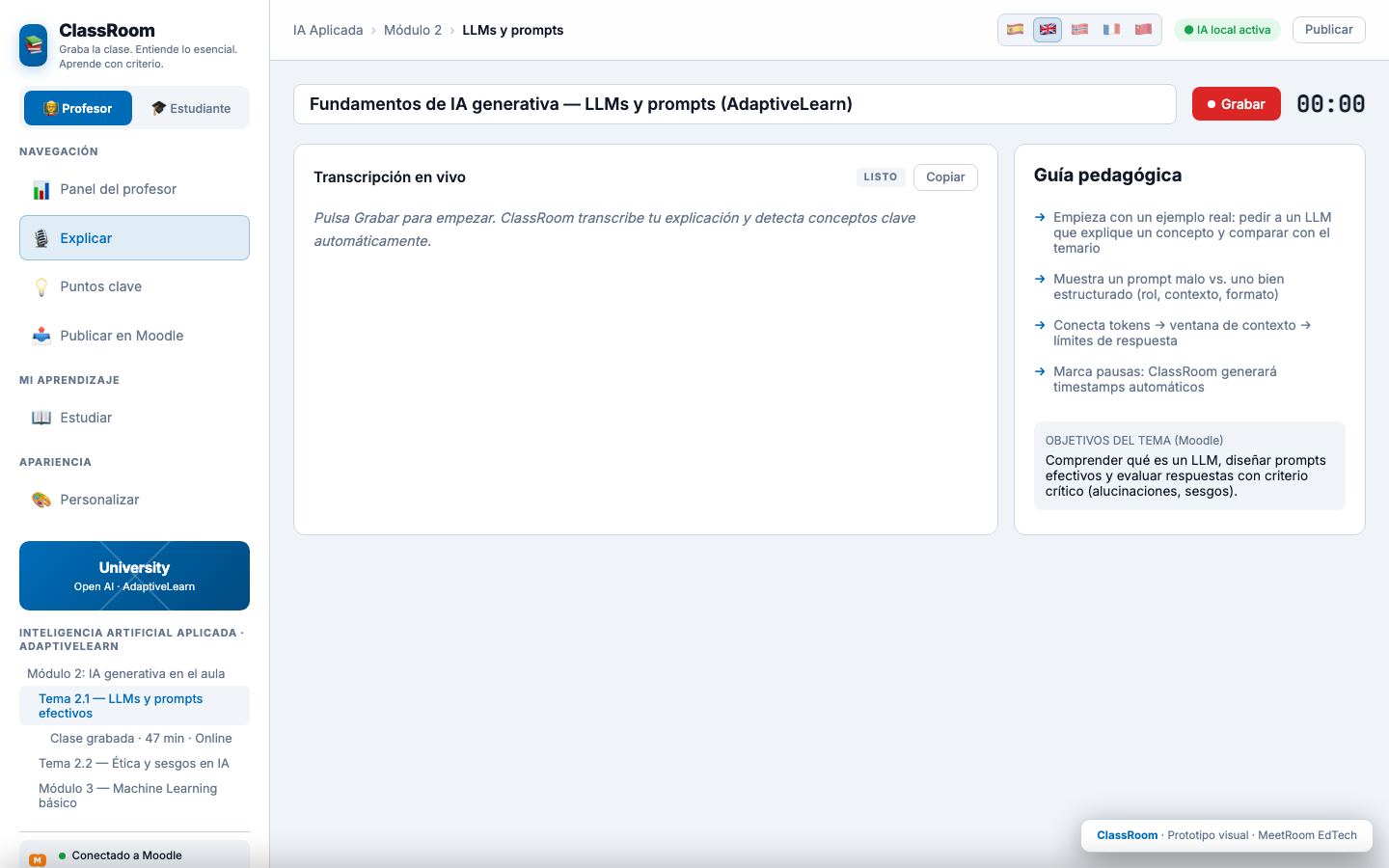Click the tip about Conecta tokens y ventana de contexto
Screen dimensions: 1389x868
tap(1189, 333)
